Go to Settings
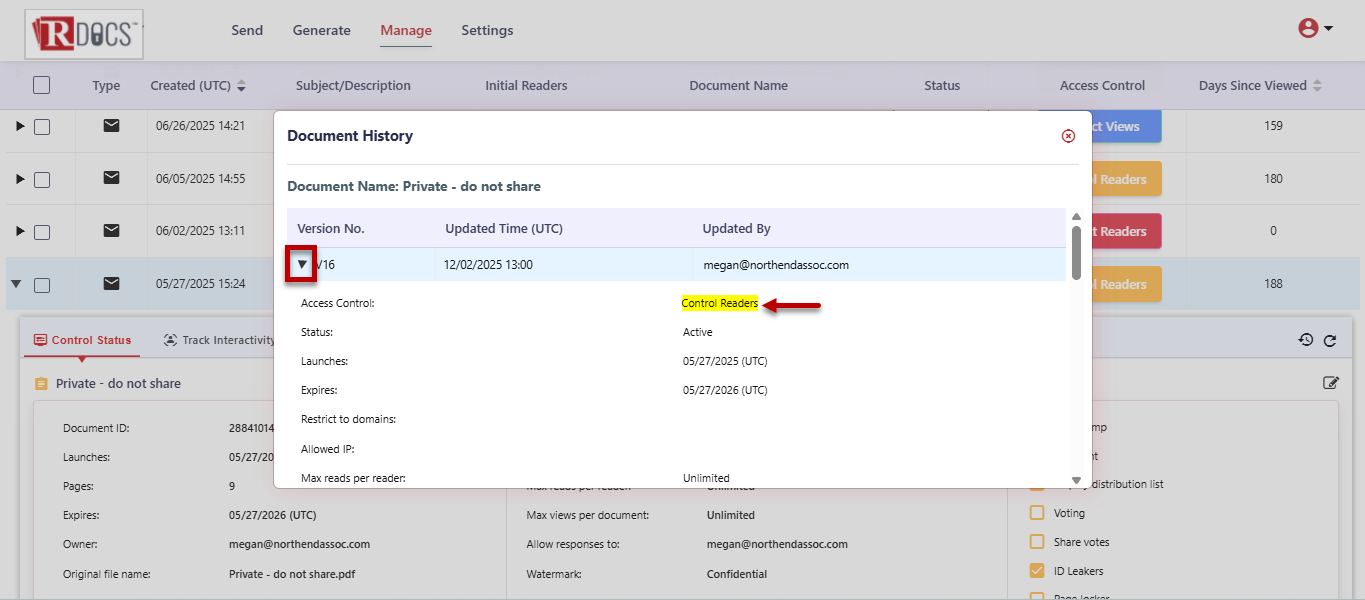1365x600 pixels. point(487,30)
